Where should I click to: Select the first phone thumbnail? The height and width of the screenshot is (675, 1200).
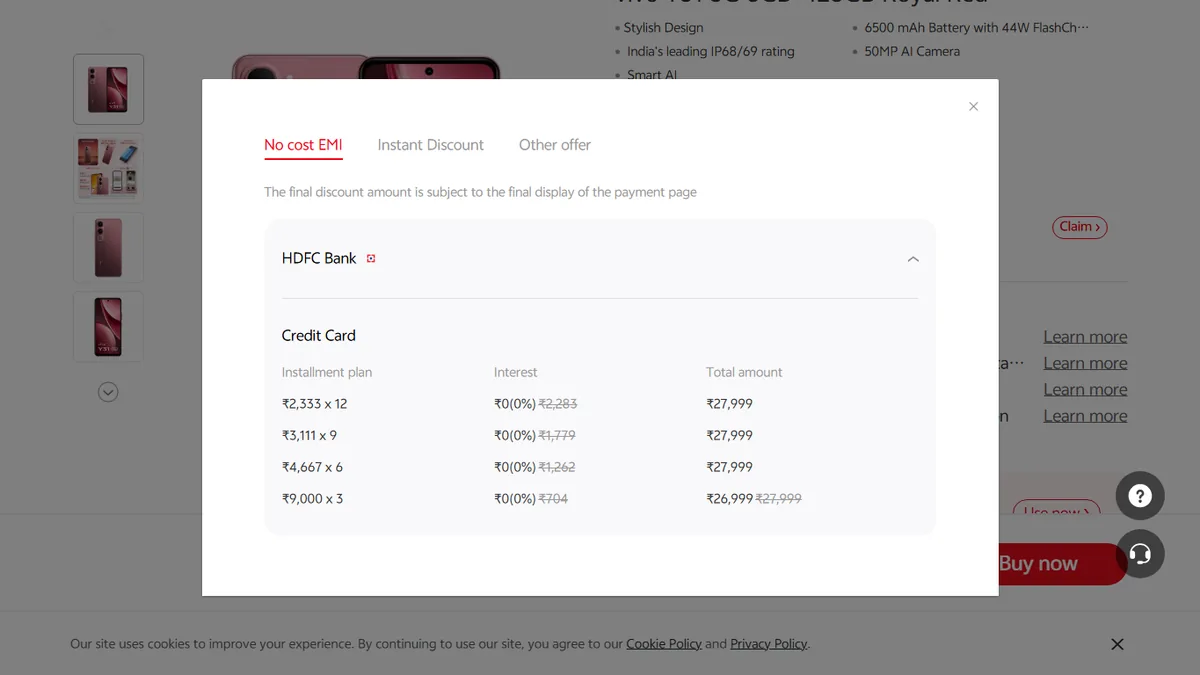[108, 89]
